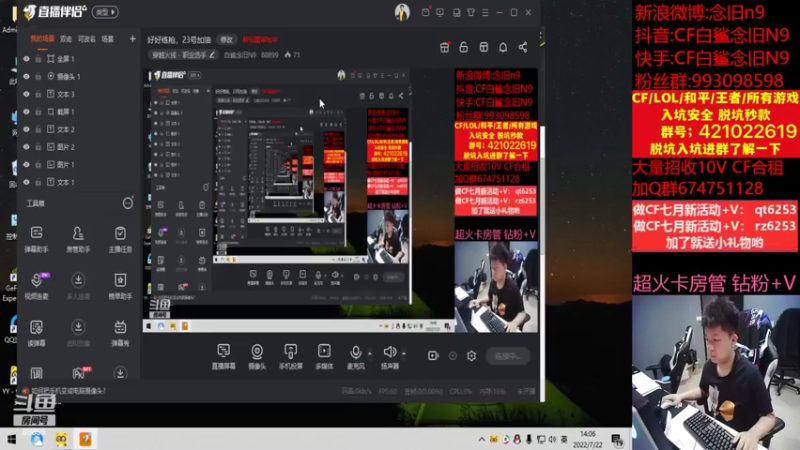The image size is (800, 450).
Task: Open the Windows Start menu
Action: pos(11,439)
